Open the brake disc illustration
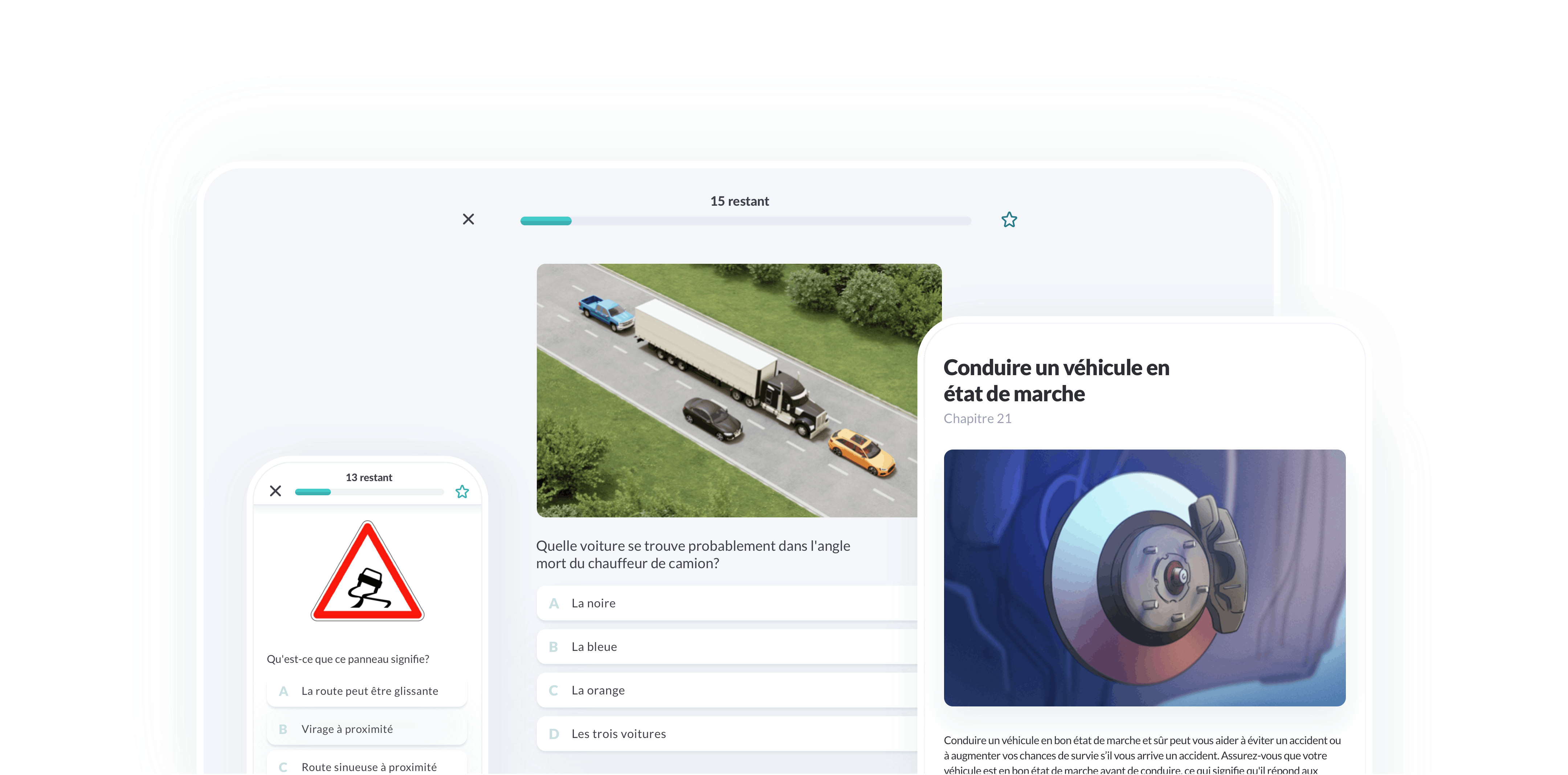The width and height of the screenshot is (1568, 775). coord(1144,577)
